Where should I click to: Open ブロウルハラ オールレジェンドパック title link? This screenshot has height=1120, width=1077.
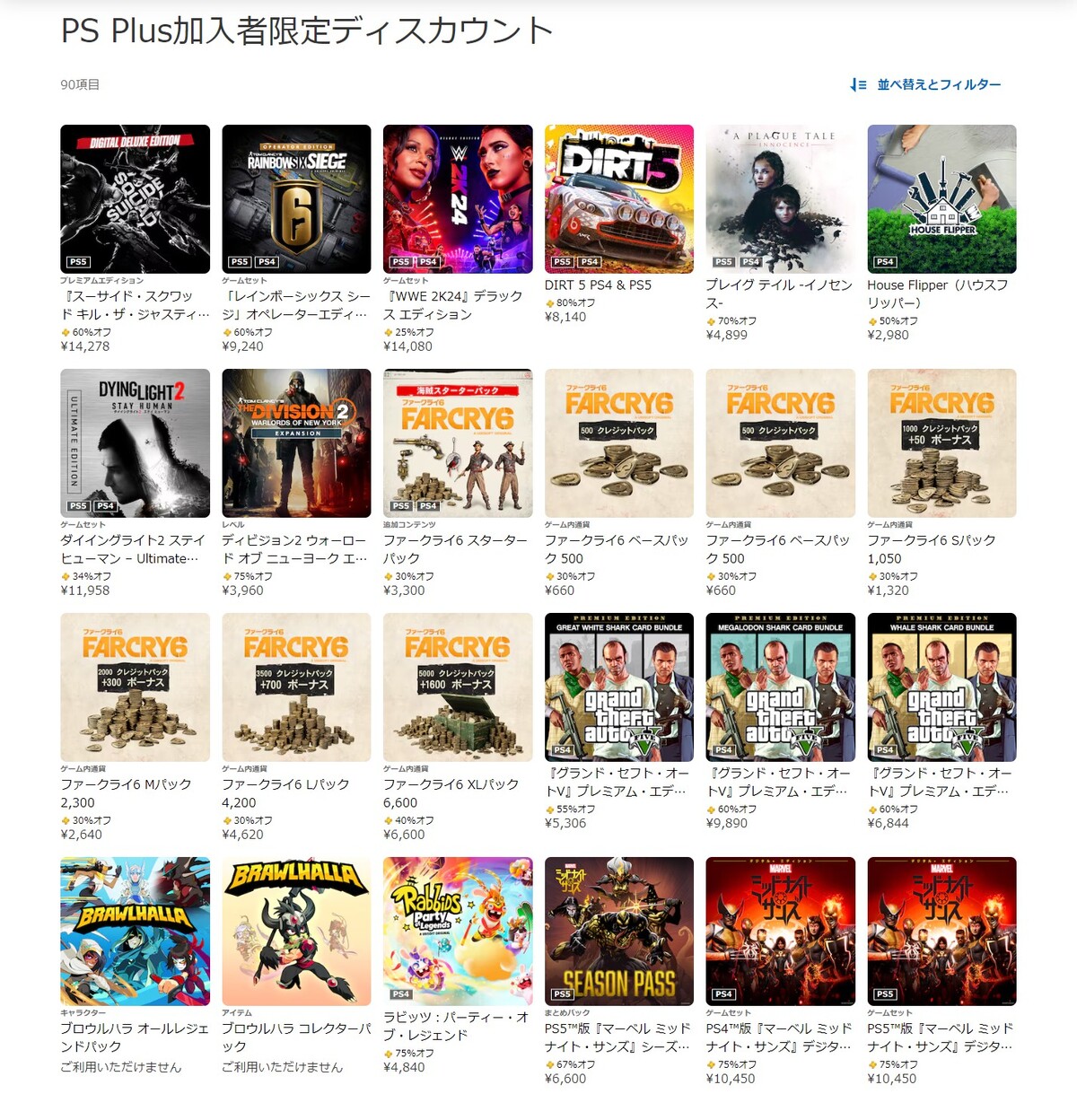pos(135,1037)
